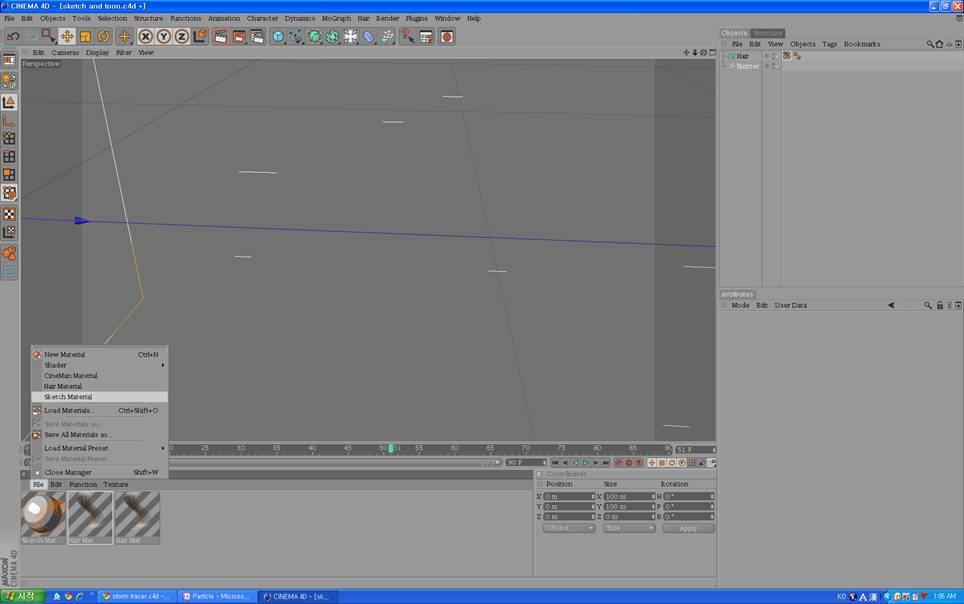Viewport: 964px width, 604px height.
Task: Toggle Y-axis lock
Action: tap(164, 37)
